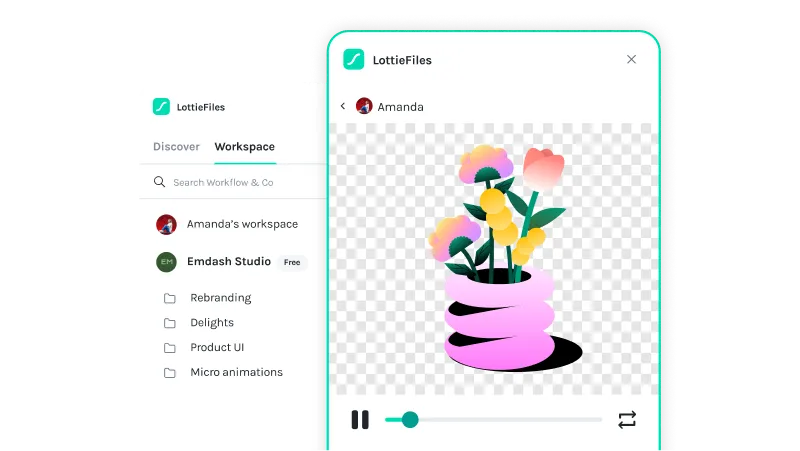The image size is (800, 451).
Task: Click the playback progress slider handle
Action: [x=410, y=420]
